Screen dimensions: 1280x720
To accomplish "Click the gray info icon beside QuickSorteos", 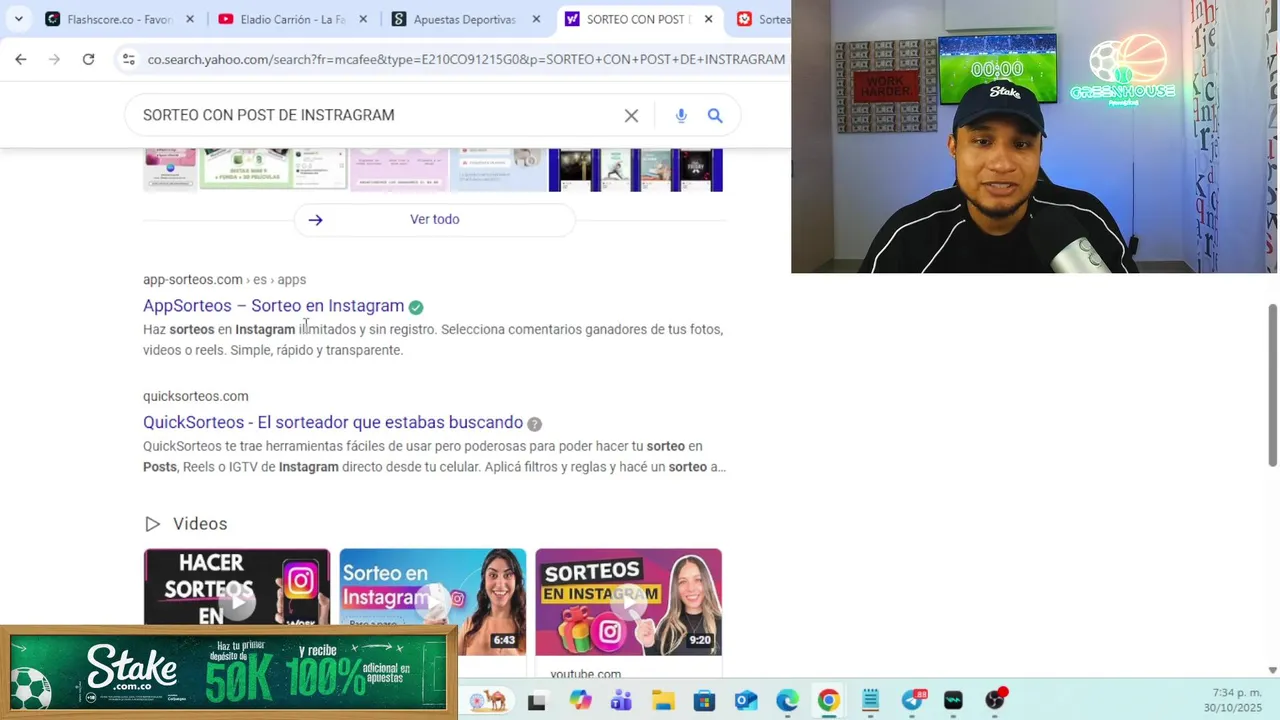I will pyautogui.click(x=535, y=424).
